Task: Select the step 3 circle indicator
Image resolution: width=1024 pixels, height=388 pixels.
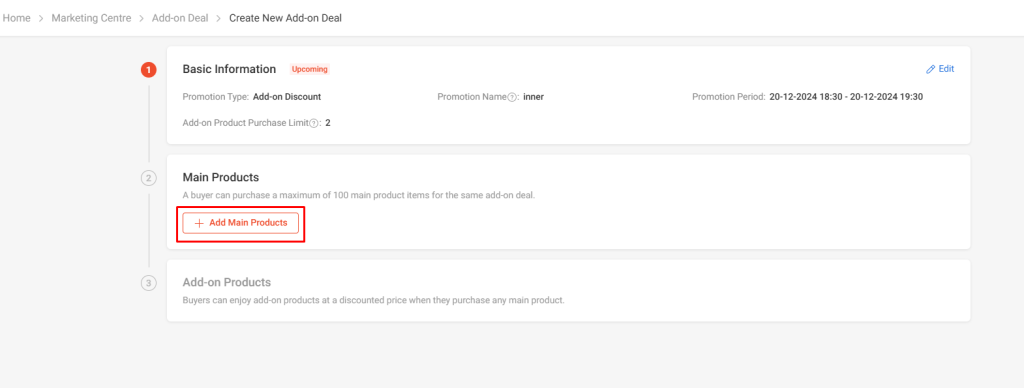Action: tap(149, 283)
